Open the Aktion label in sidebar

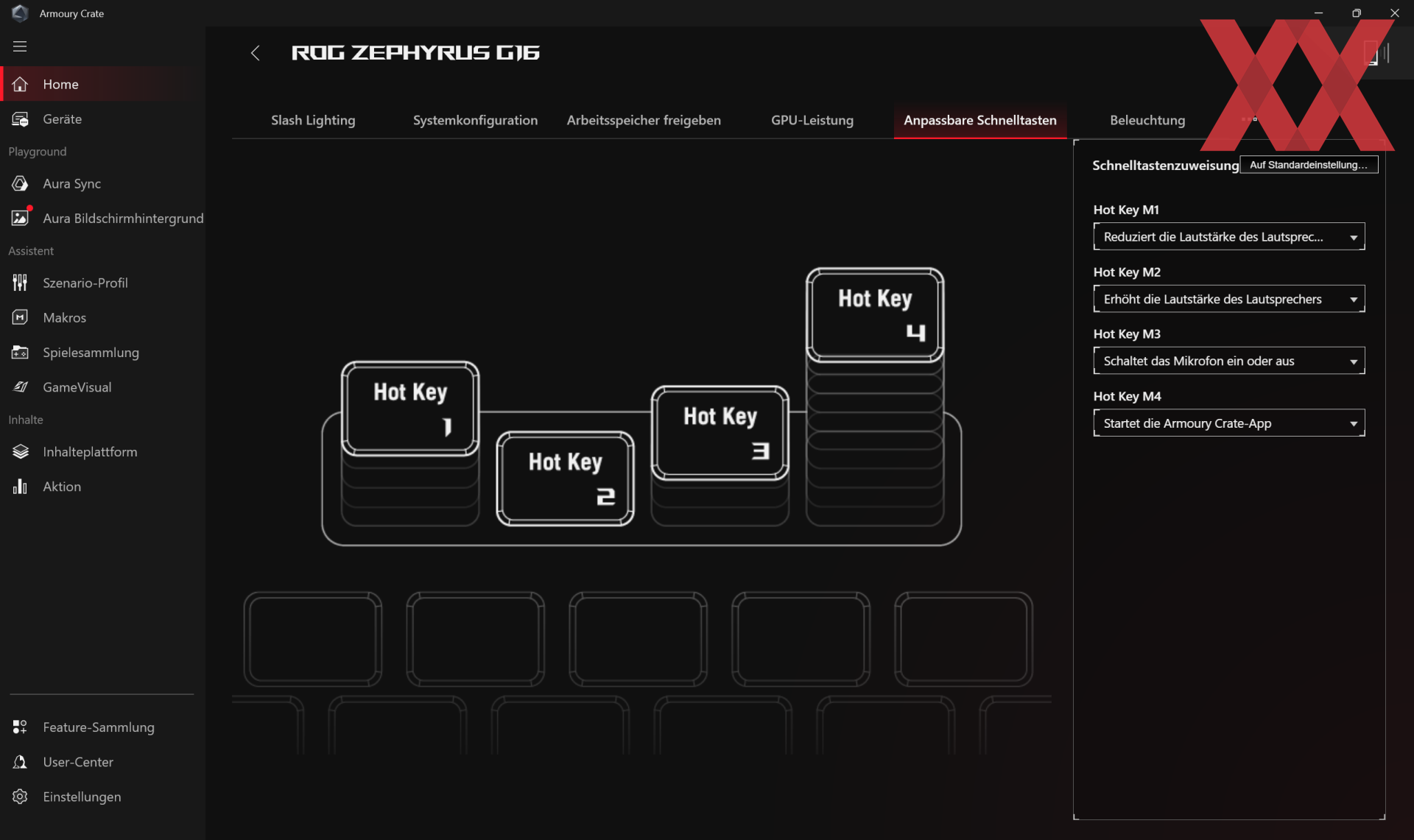click(62, 487)
